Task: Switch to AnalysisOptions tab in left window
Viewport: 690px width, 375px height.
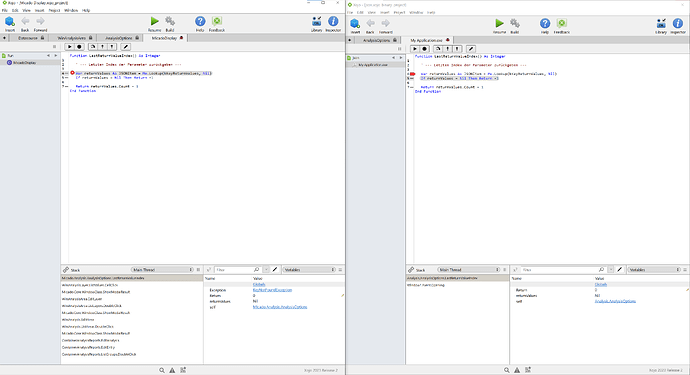Action: [119, 38]
